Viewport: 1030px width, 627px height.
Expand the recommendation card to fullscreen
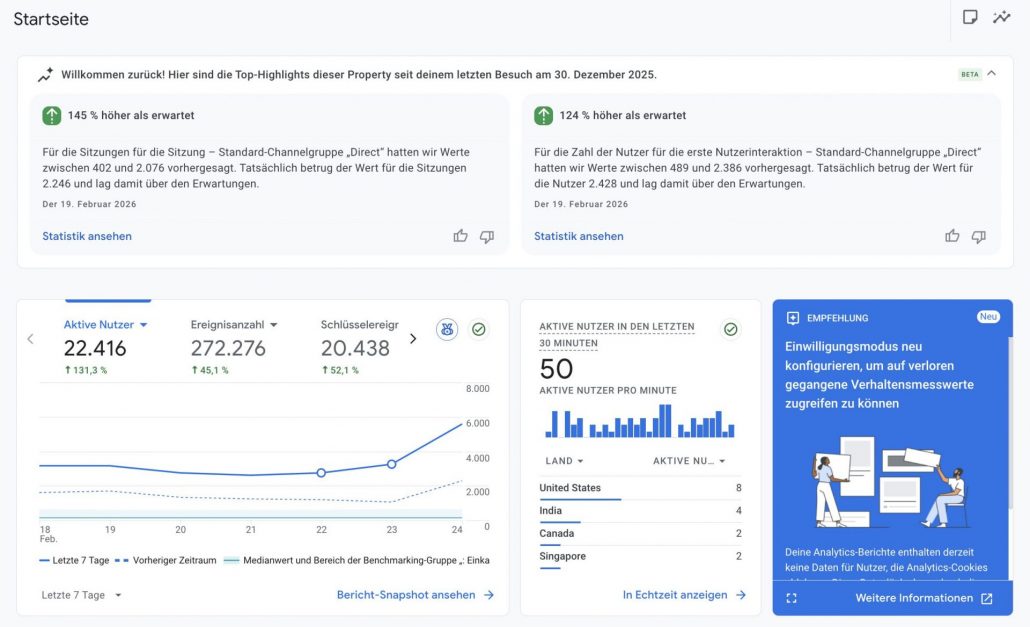[792, 597]
